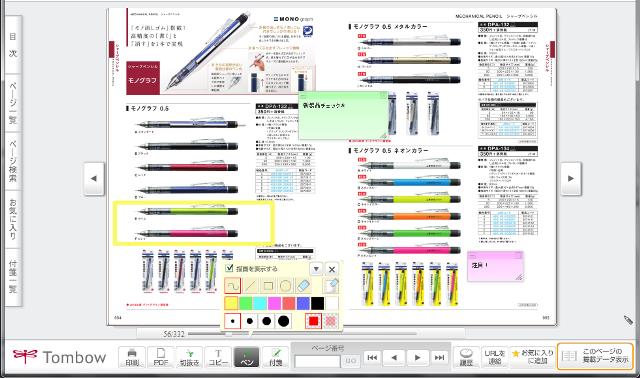The height and width of the screenshot is (378, 640).
Task: Open the Favorites (お気に入り) side tab
Action: (13, 219)
